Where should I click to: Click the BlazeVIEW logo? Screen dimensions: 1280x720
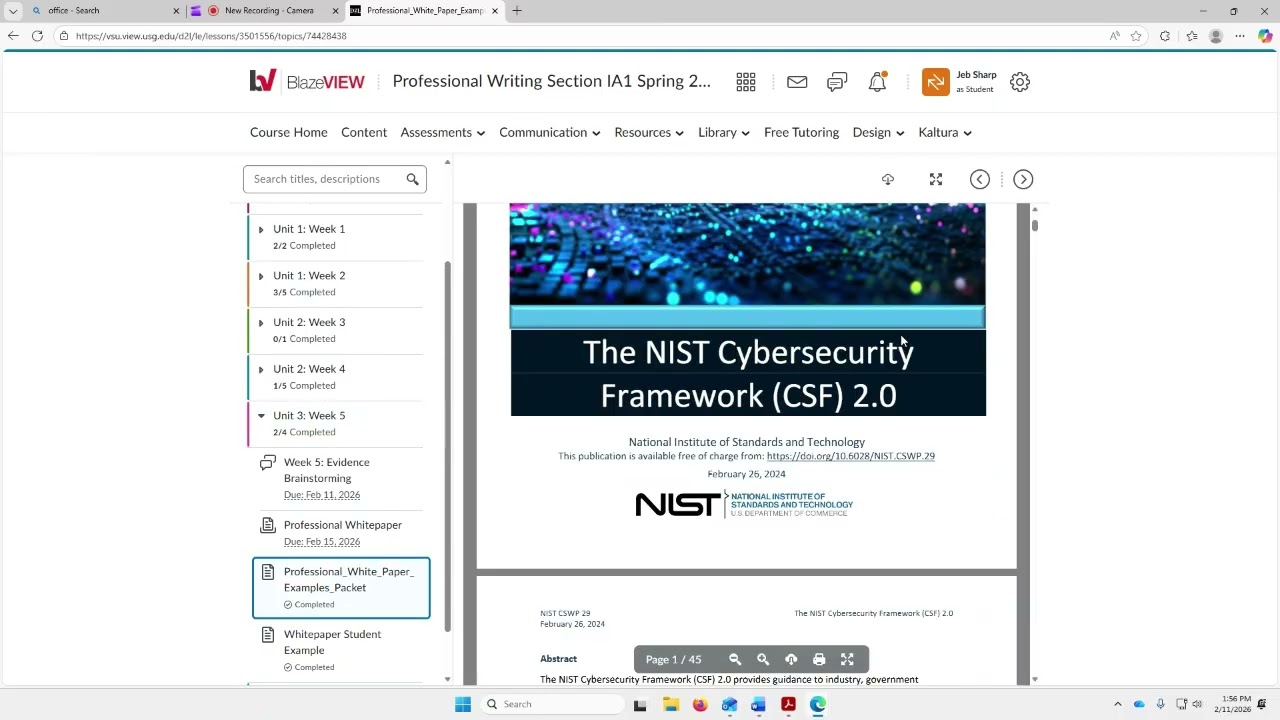pos(307,81)
